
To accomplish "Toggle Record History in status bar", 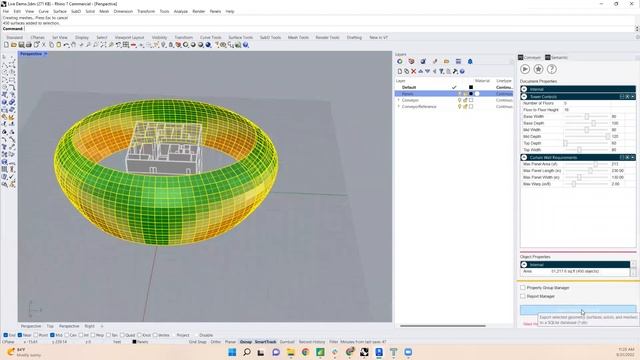I will pos(312,342).
